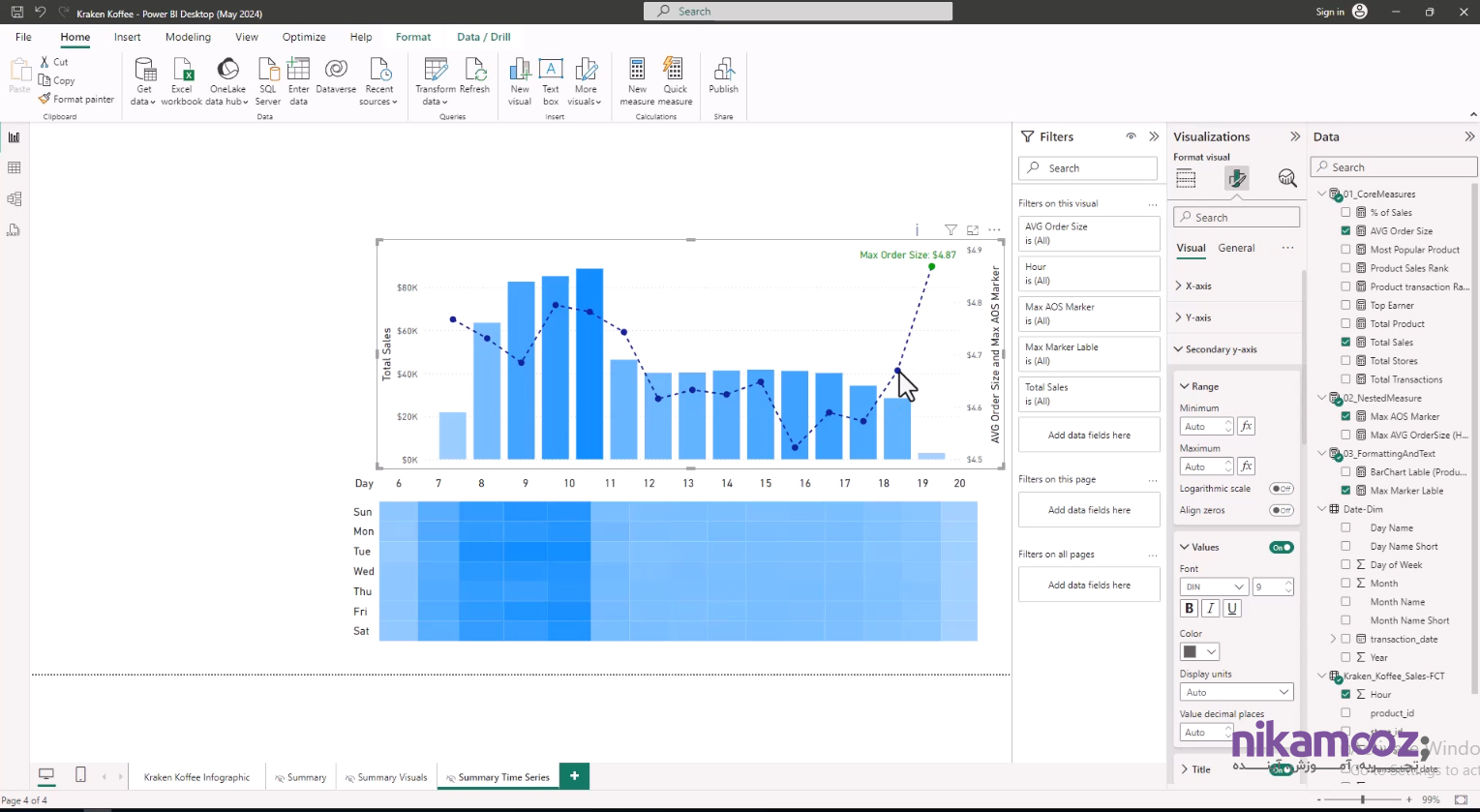This screenshot has width=1480, height=812.
Task: Refresh the data model
Action: point(474,76)
